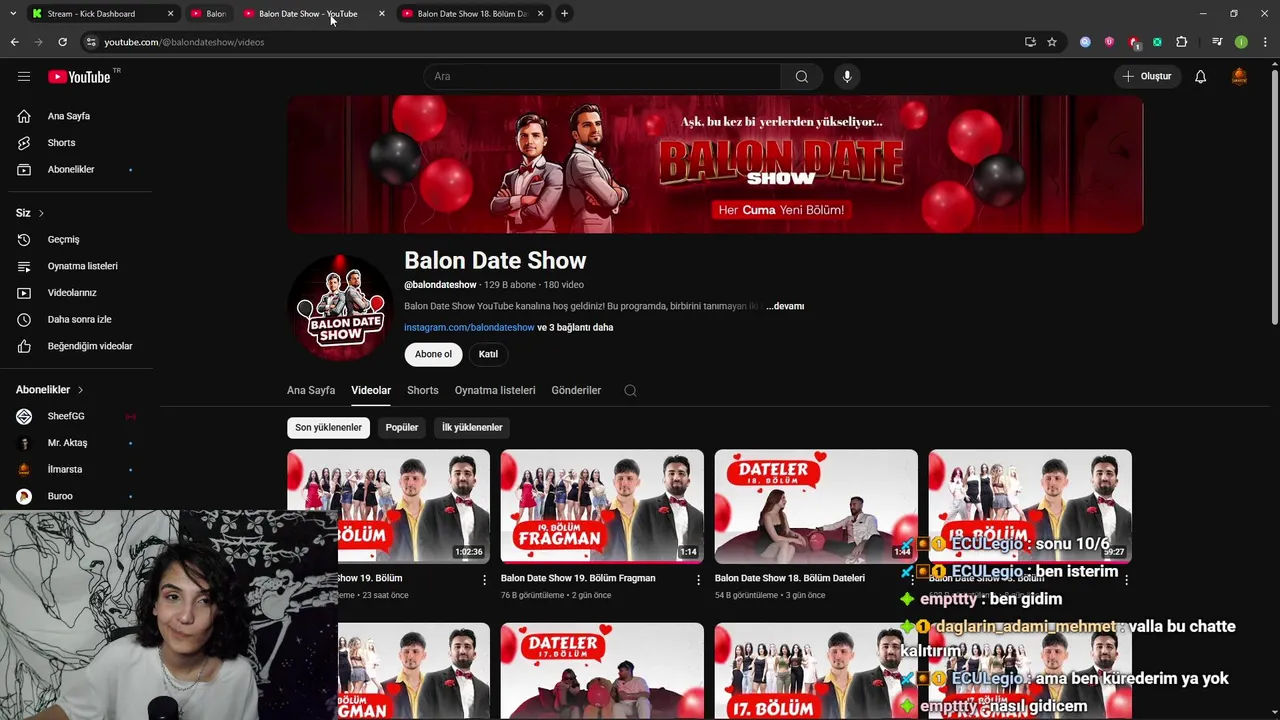Image resolution: width=1280 pixels, height=720 pixels.
Task: Open instagram.com/balondateshow link
Action: tap(469, 327)
